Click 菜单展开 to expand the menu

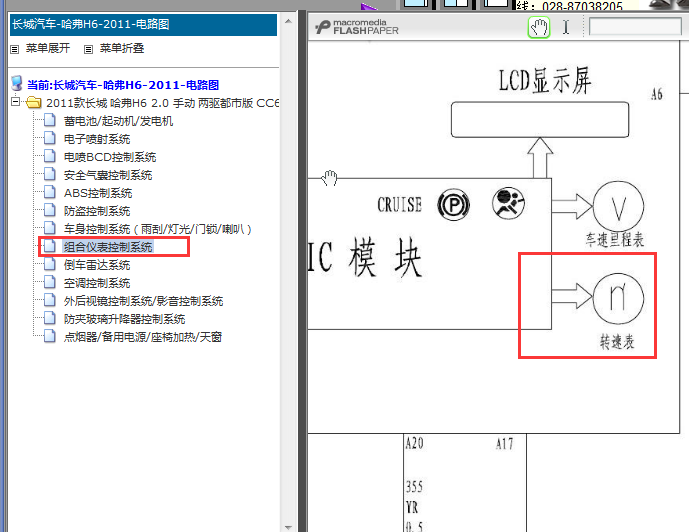click(47, 48)
